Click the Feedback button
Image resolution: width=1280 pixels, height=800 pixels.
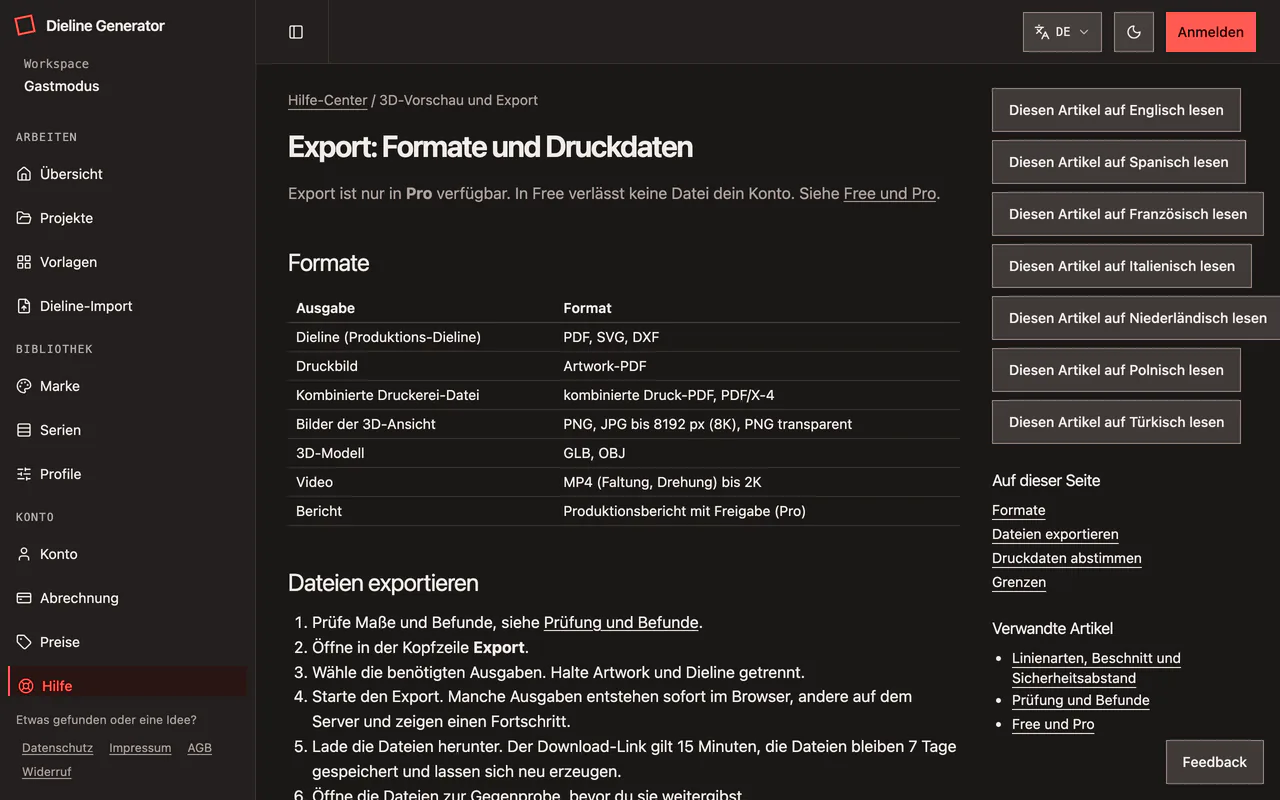tap(1215, 762)
